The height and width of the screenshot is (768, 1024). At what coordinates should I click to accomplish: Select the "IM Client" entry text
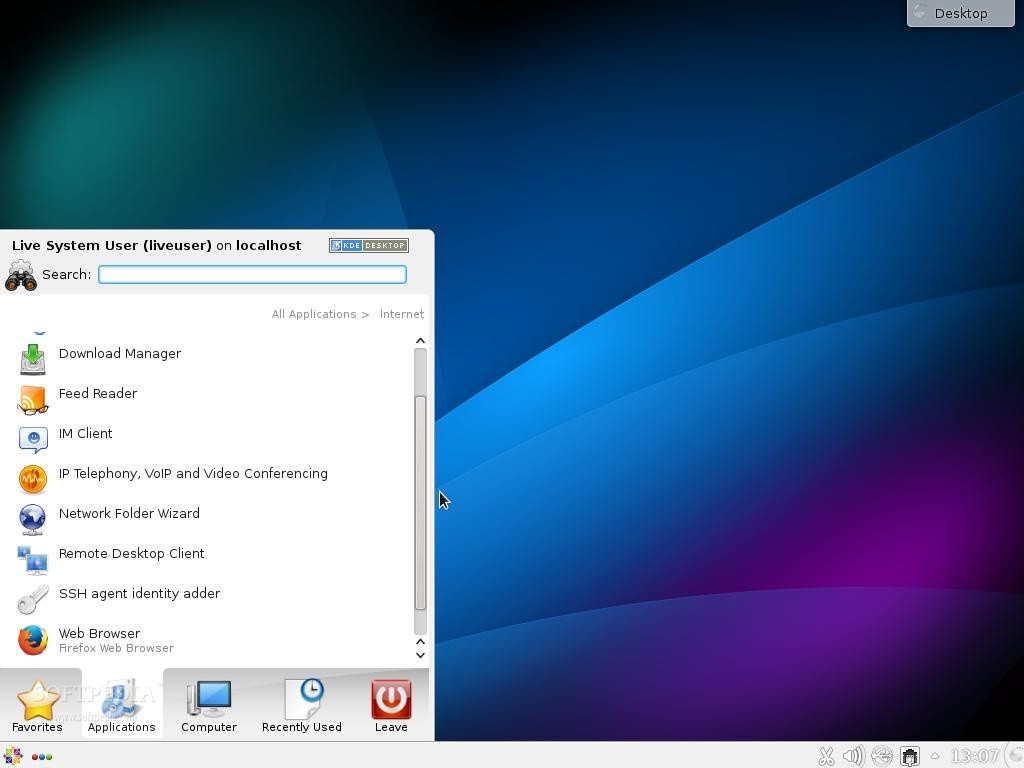pos(86,433)
